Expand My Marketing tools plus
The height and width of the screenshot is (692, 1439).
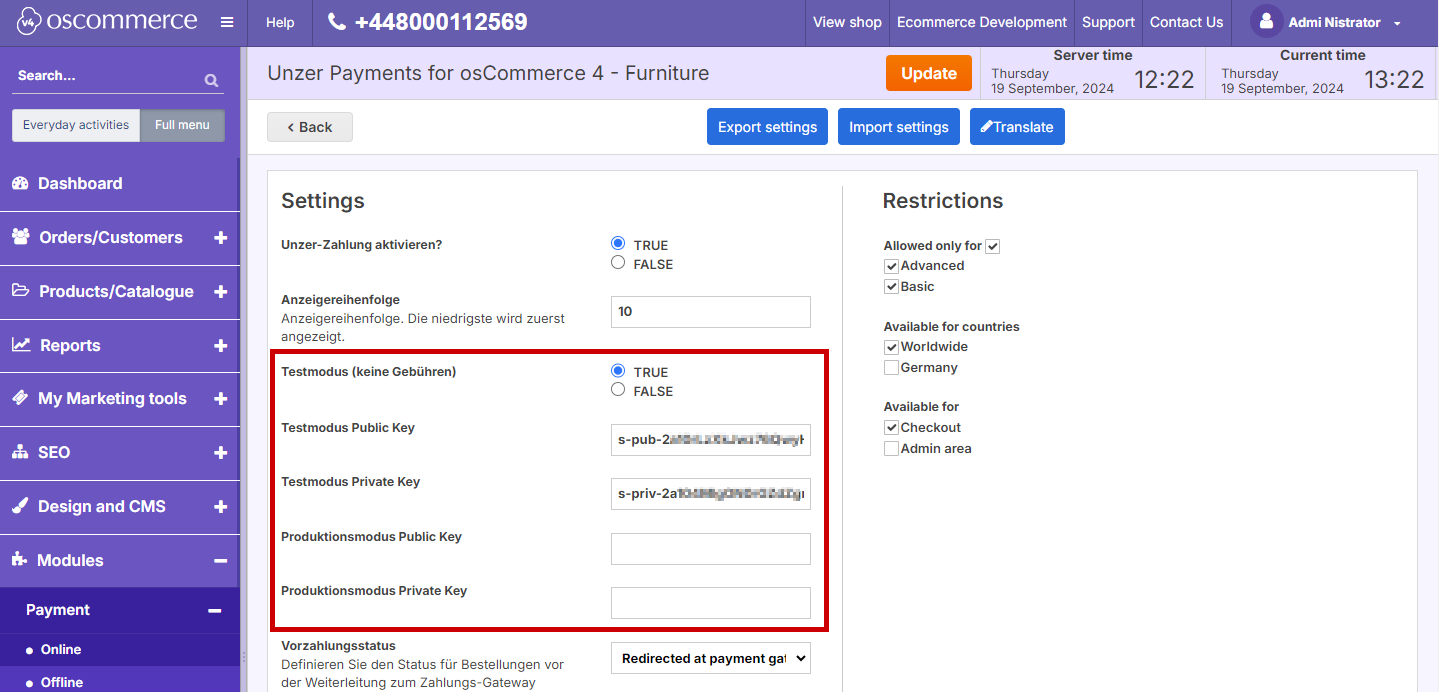[x=220, y=399]
